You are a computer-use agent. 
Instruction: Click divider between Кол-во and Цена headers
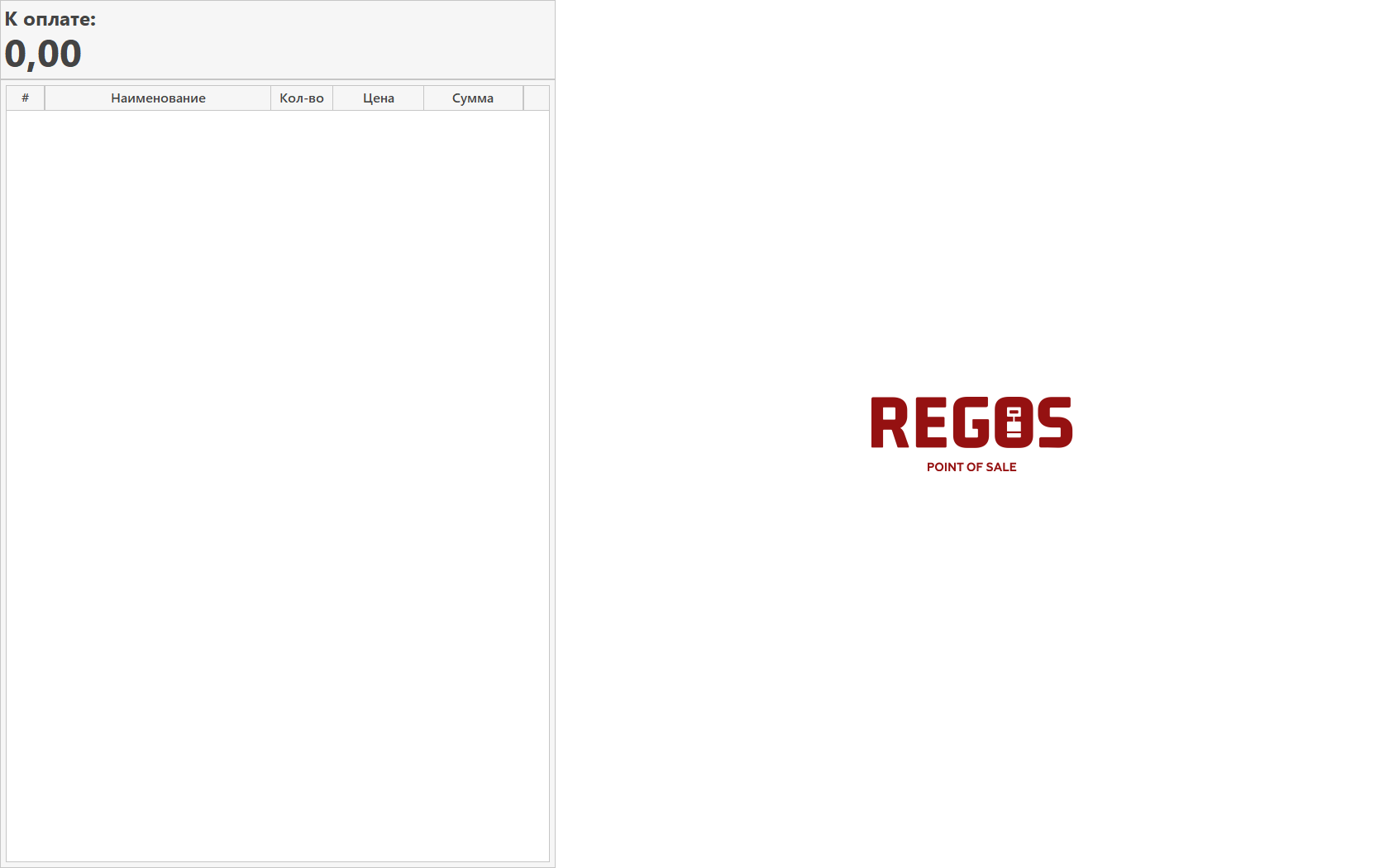point(332,98)
